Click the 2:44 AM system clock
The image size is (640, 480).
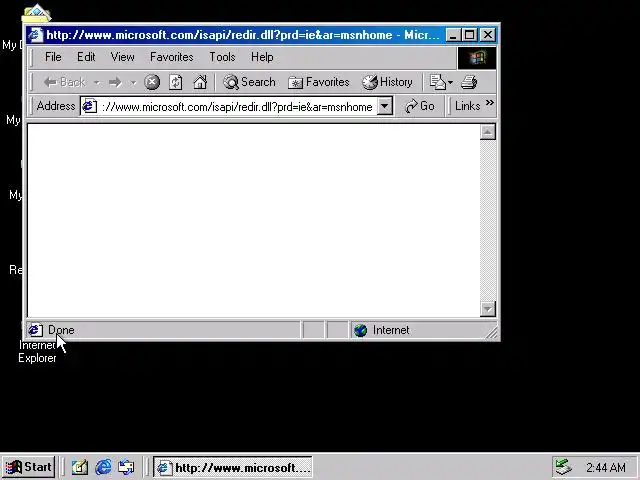point(606,467)
